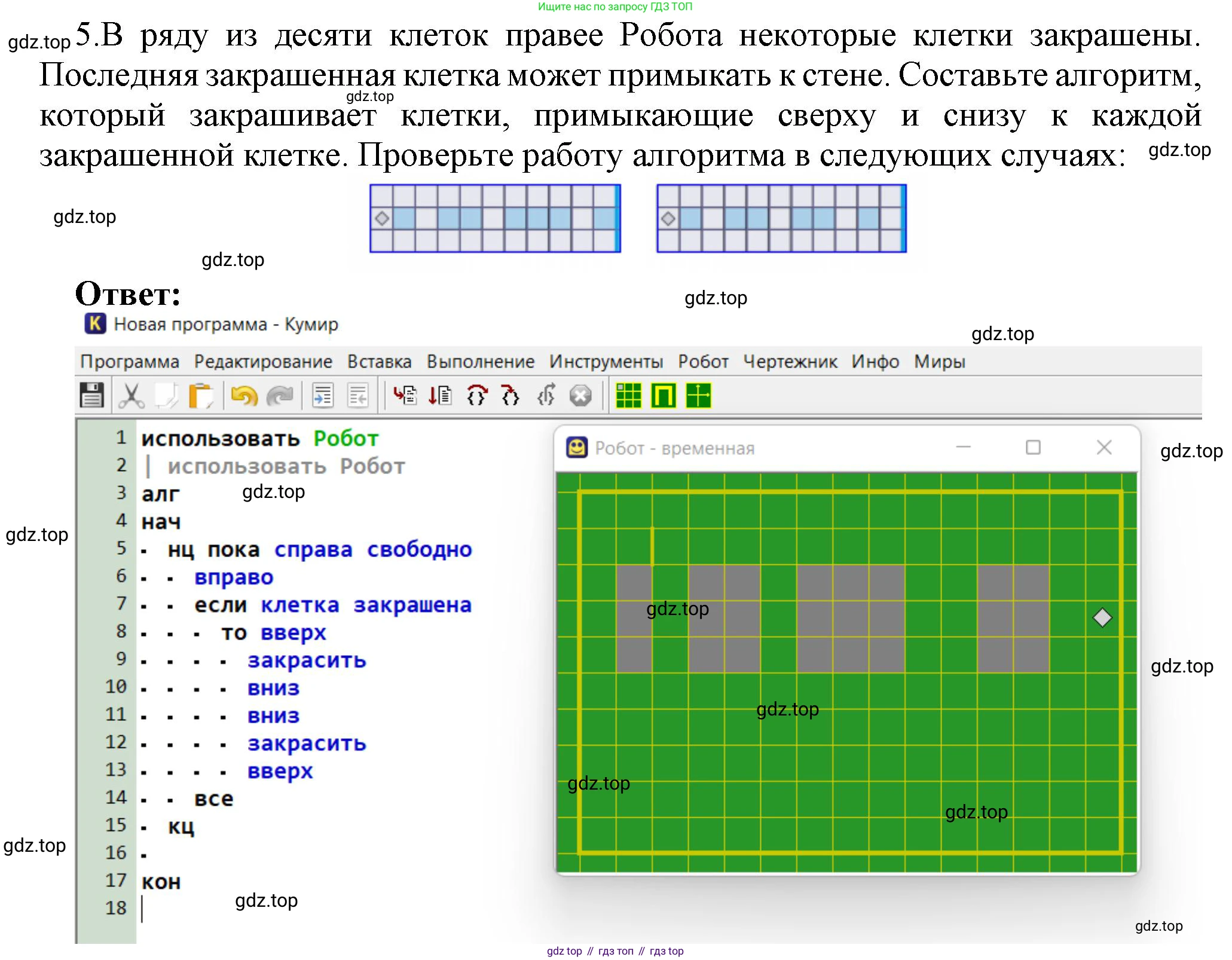This screenshot has height=960, width=1232.
Task: Click the Step out icon
Action: click(546, 395)
